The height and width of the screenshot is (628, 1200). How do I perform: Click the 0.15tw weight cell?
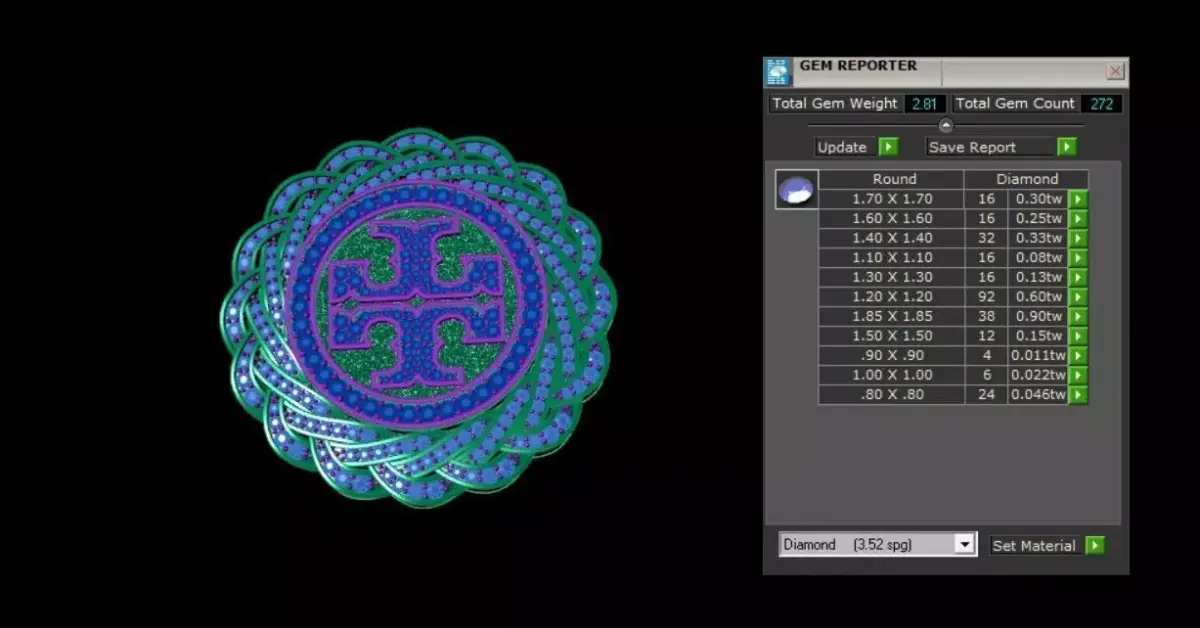pyautogui.click(x=1038, y=336)
